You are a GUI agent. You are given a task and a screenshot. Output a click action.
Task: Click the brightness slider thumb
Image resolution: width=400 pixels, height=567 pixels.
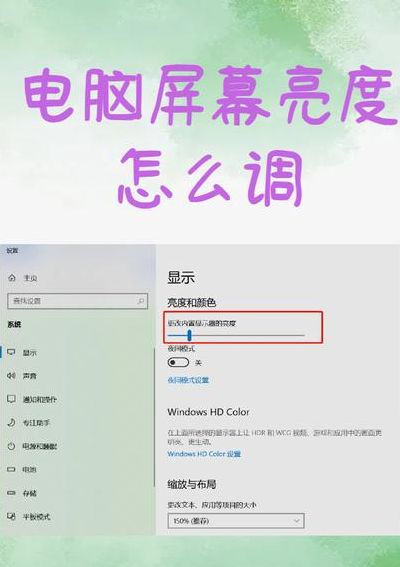coord(189,336)
